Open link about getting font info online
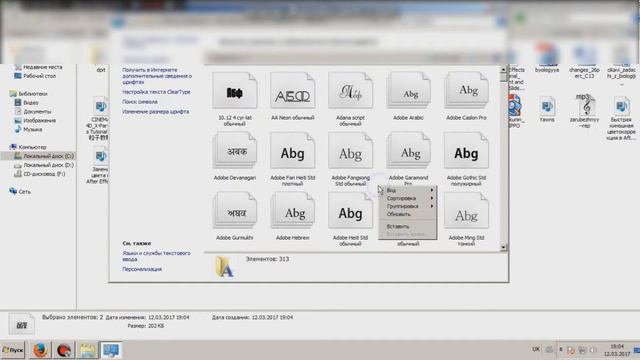 tap(157, 76)
